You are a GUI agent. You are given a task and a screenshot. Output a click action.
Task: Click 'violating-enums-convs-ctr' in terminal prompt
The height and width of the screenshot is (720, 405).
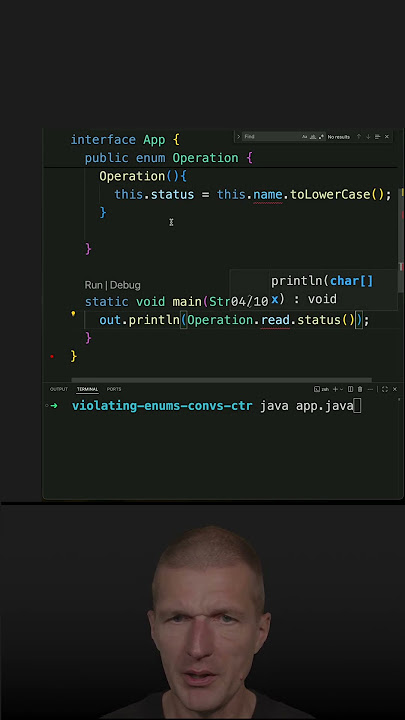[x=162, y=406]
